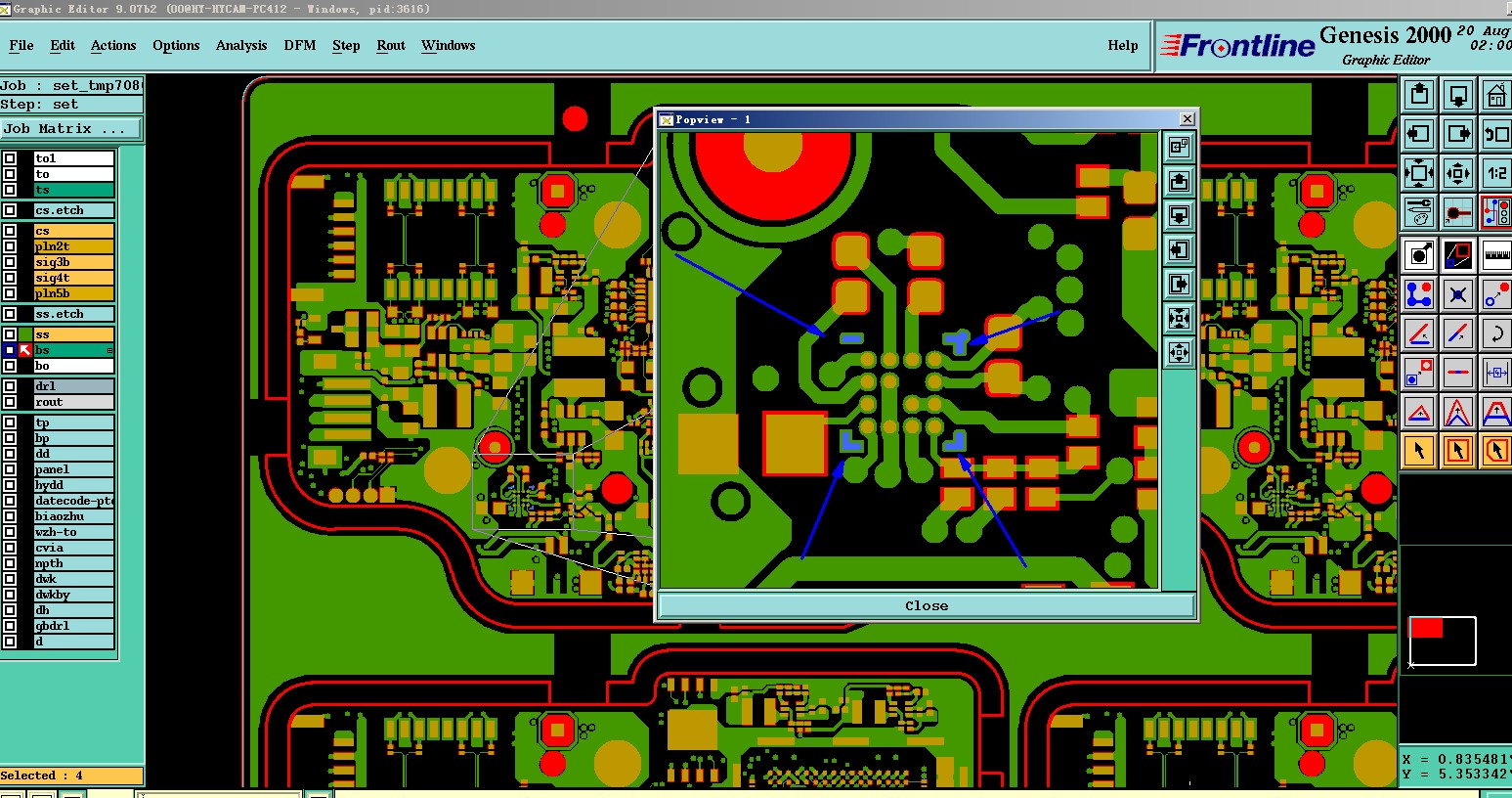Open the Options menu
The width and height of the screenshot is (1512, 798).
coord(176,45)
